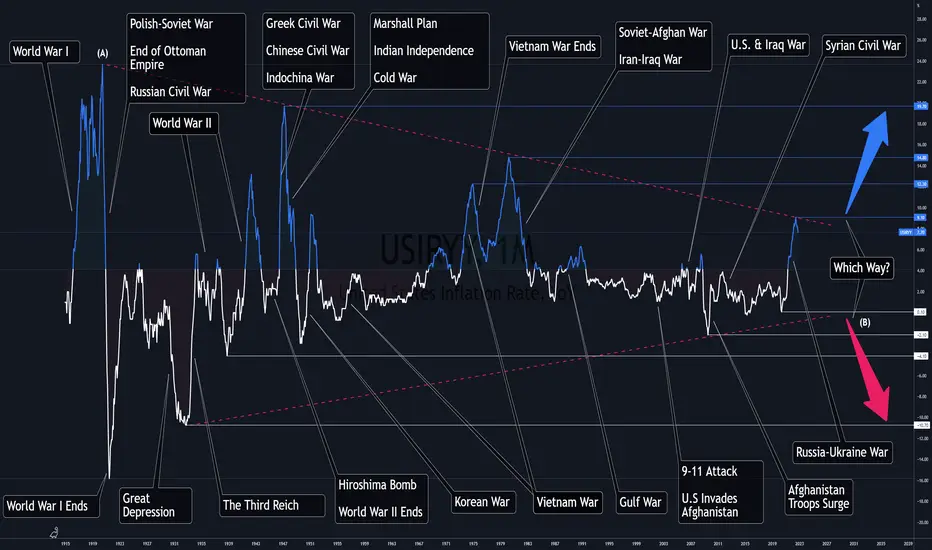Select the 2007 label on the time axis

691,543
